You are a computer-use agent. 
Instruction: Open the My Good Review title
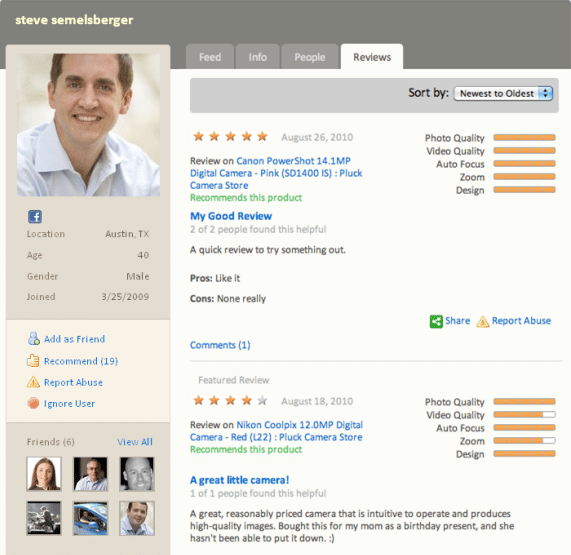click(231, 216)
